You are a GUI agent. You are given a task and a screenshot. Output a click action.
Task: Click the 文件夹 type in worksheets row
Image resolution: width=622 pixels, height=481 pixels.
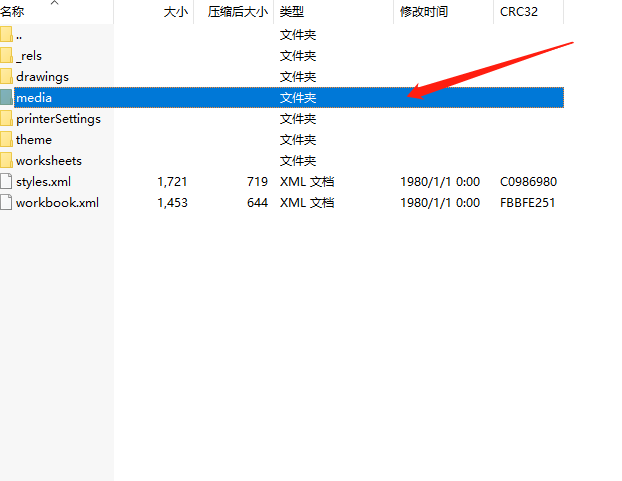point(298,161)
